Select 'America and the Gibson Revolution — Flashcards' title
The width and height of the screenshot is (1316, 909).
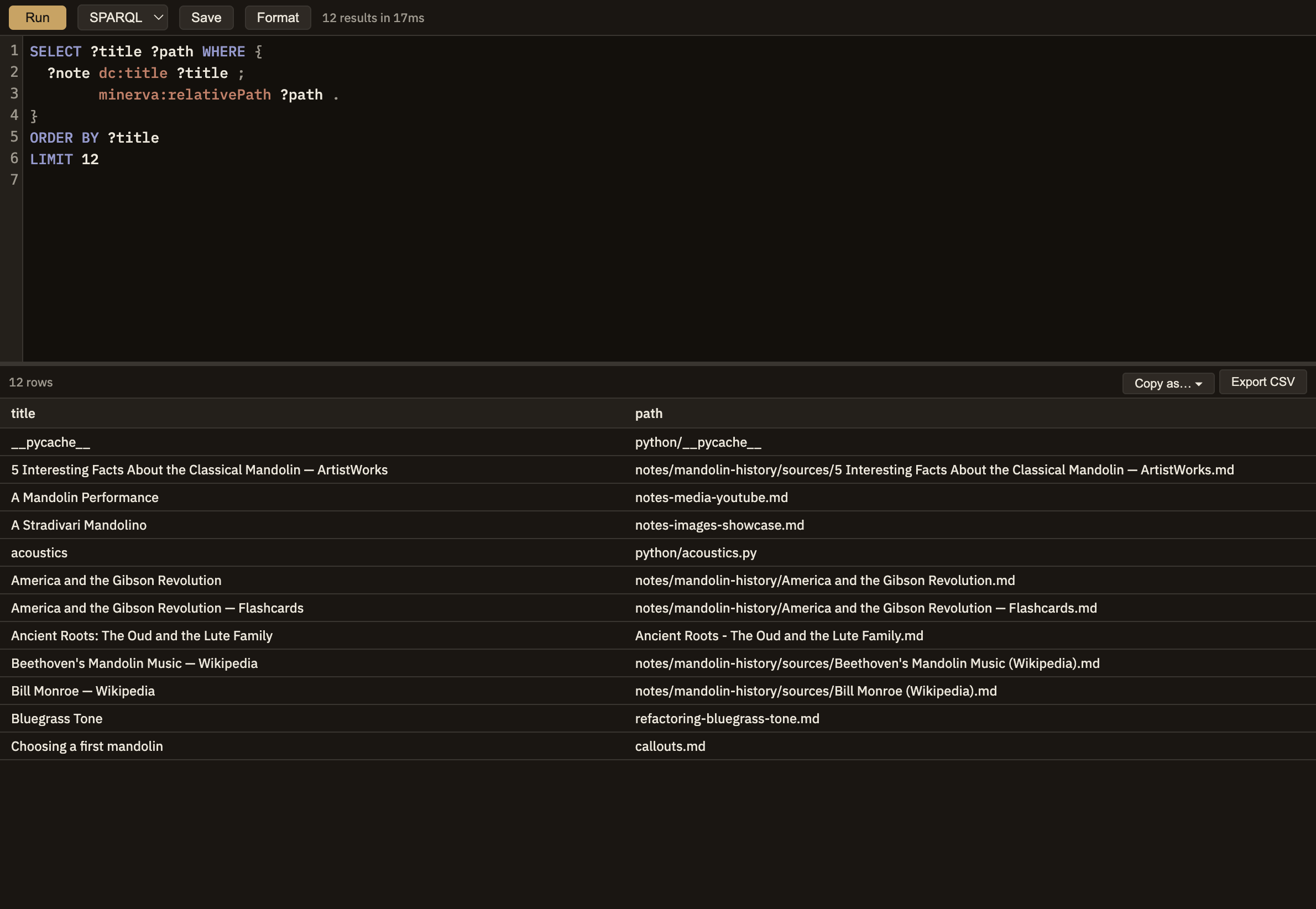click(312, 608)
